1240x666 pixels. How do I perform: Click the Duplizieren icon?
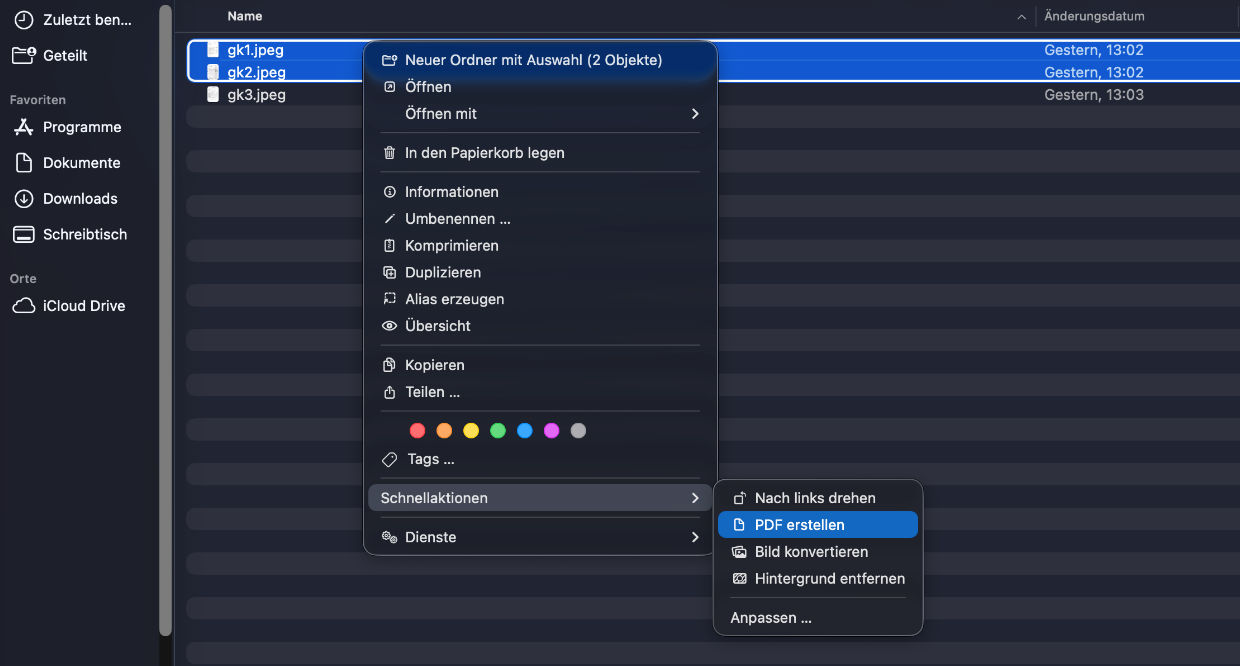click(390, 273)
